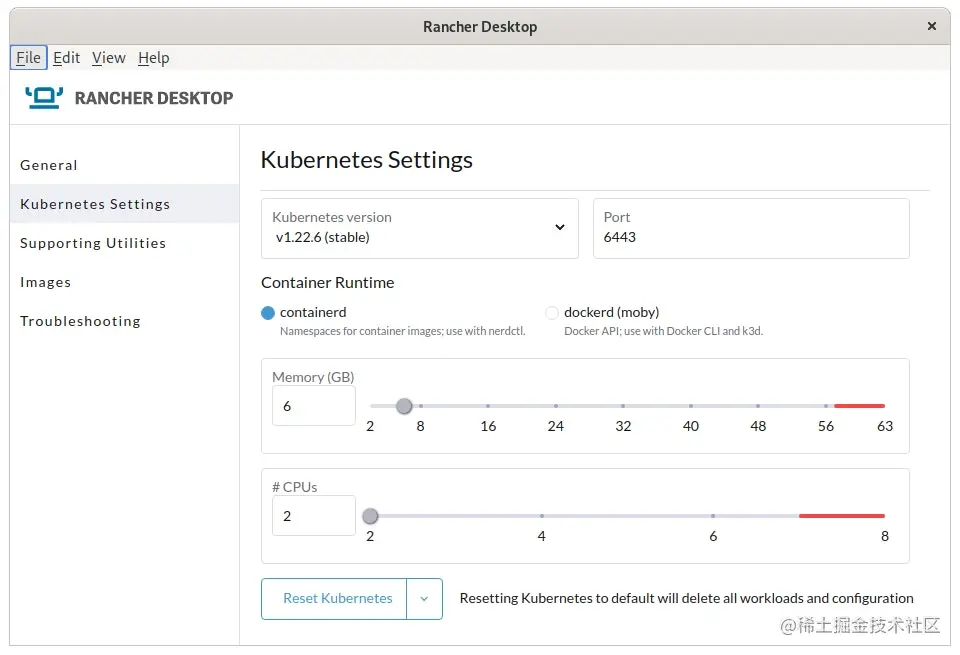960x655 pixels.
Task: Open the View menu
Action: point(108,58)
